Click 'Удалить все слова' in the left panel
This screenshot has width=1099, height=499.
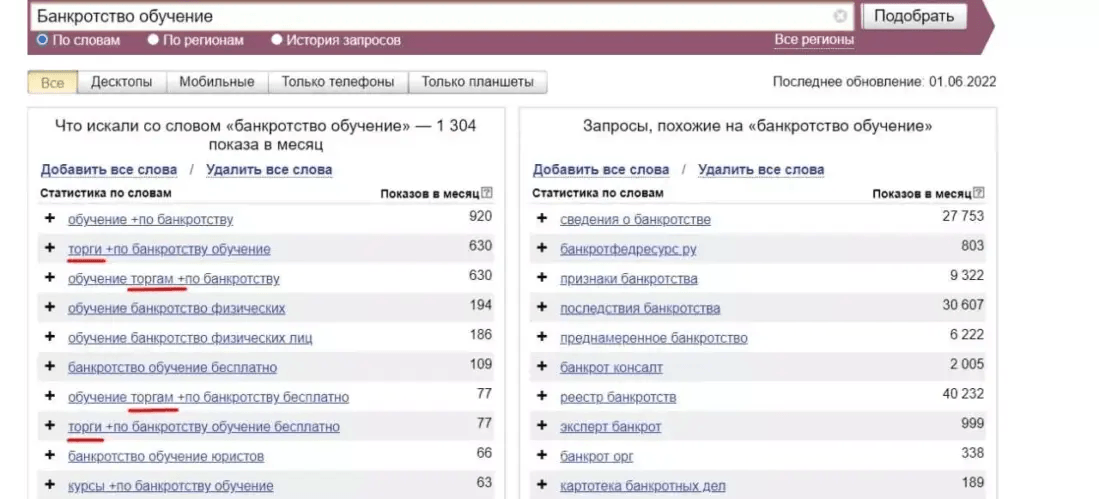point(269,170)
